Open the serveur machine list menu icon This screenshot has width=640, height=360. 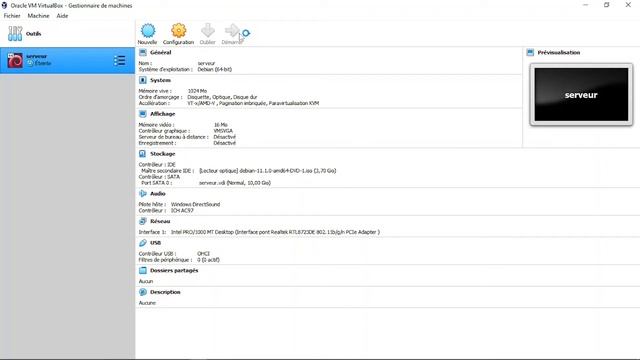(x=120, y=60)
